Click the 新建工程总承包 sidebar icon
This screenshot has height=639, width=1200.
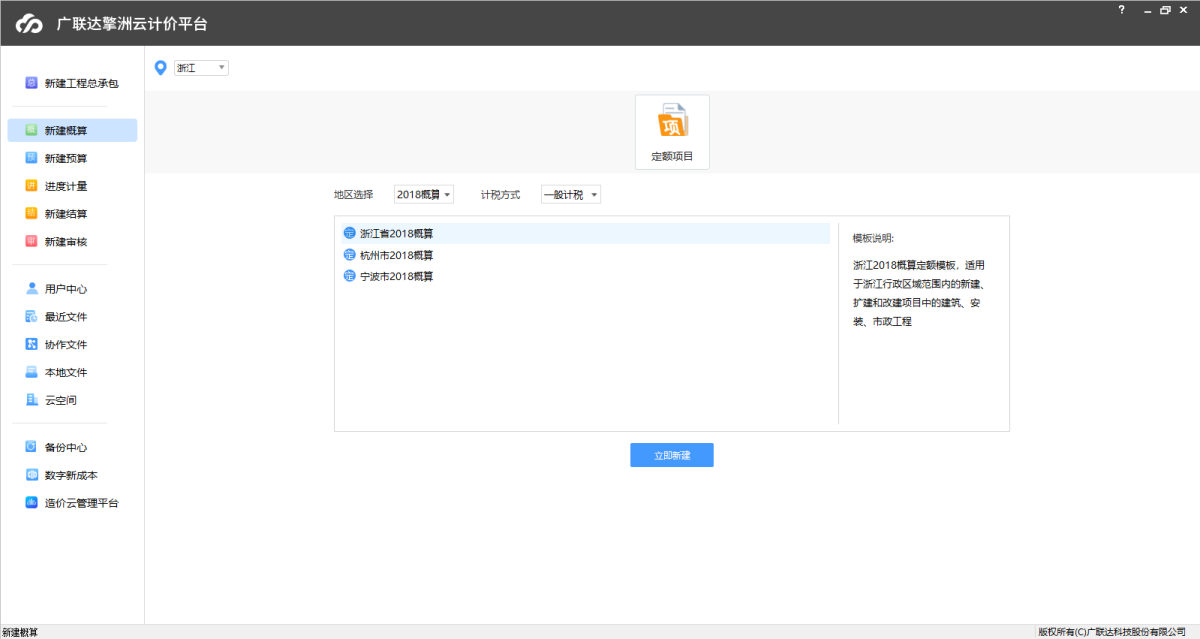pos(32,83)
